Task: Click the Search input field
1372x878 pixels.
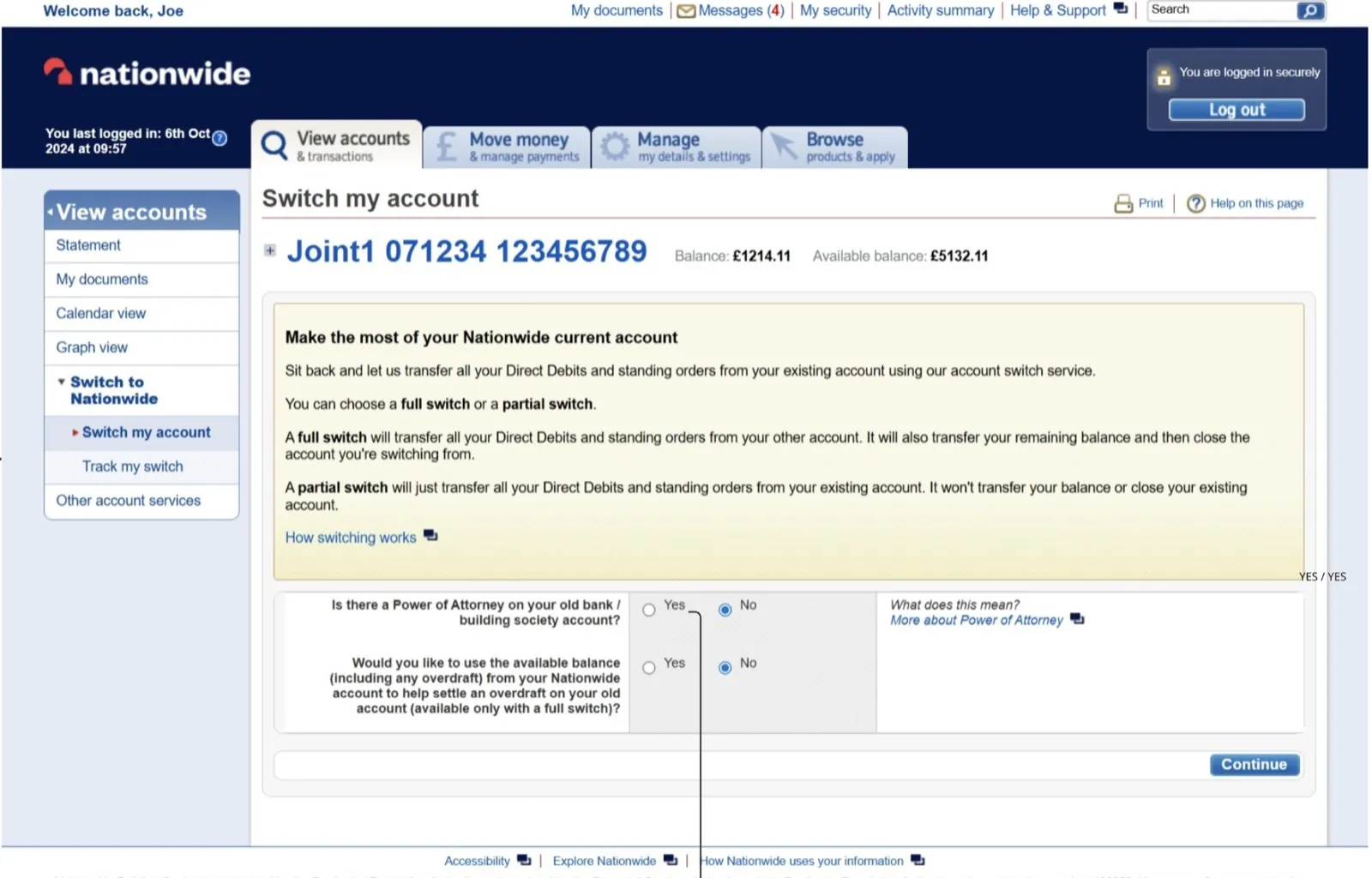Action: (1221, 10)
